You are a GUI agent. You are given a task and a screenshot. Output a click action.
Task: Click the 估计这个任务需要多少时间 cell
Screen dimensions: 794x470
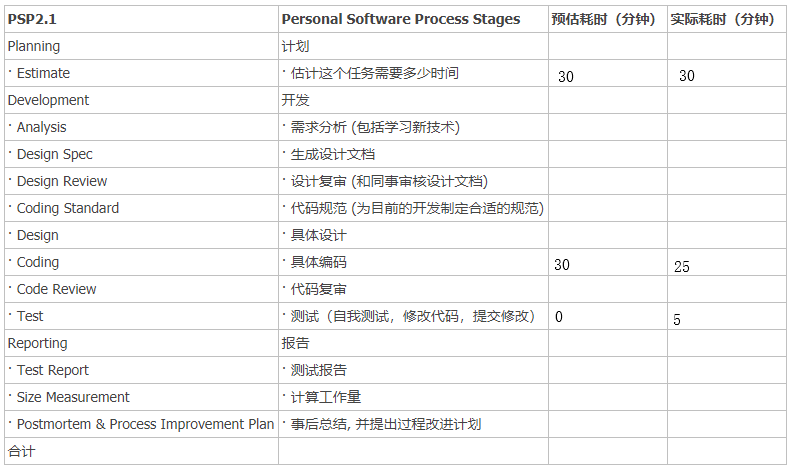click(x=375, y=73)
